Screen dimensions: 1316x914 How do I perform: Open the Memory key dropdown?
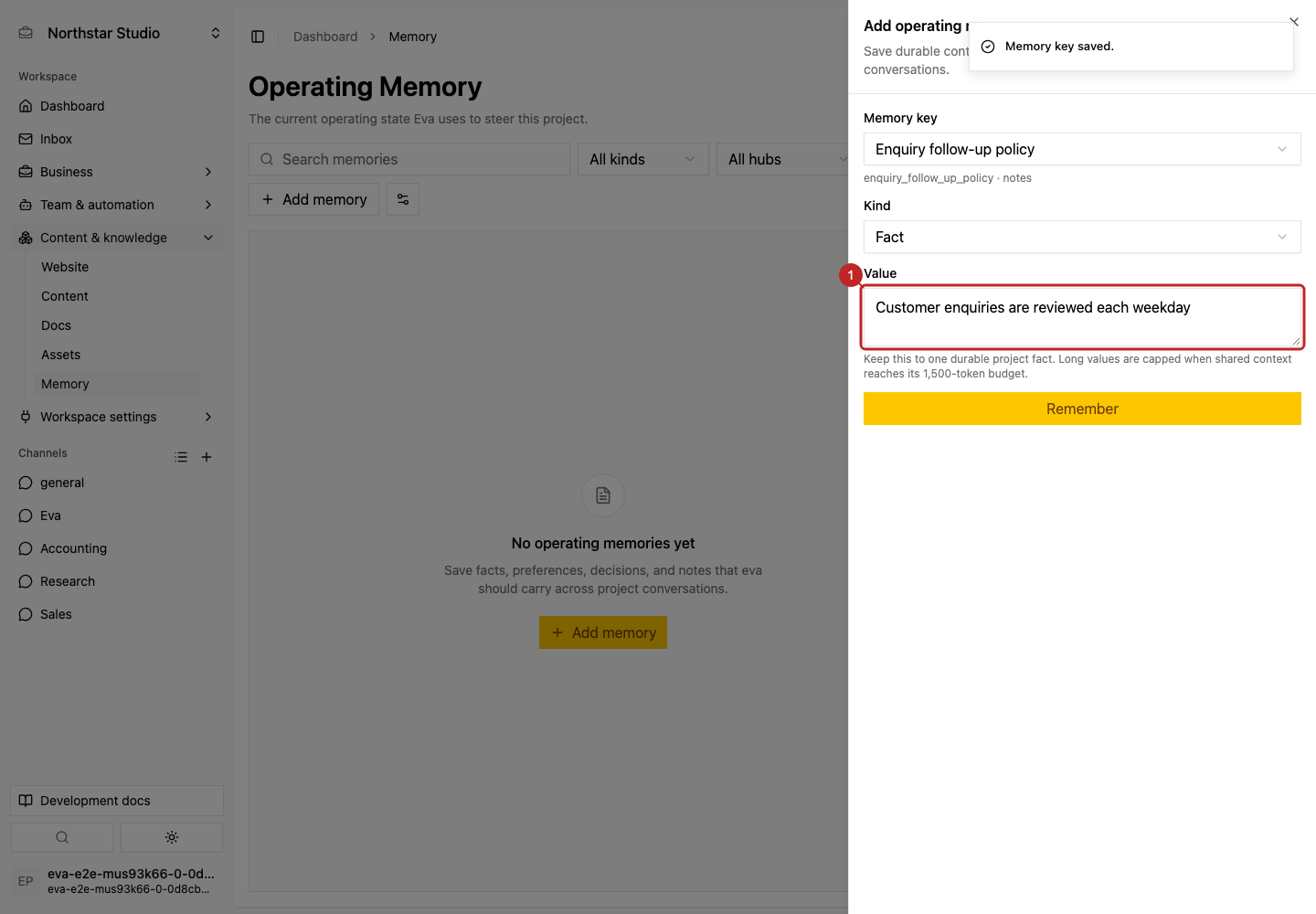pyautogui.click(x=1082, y=149)
